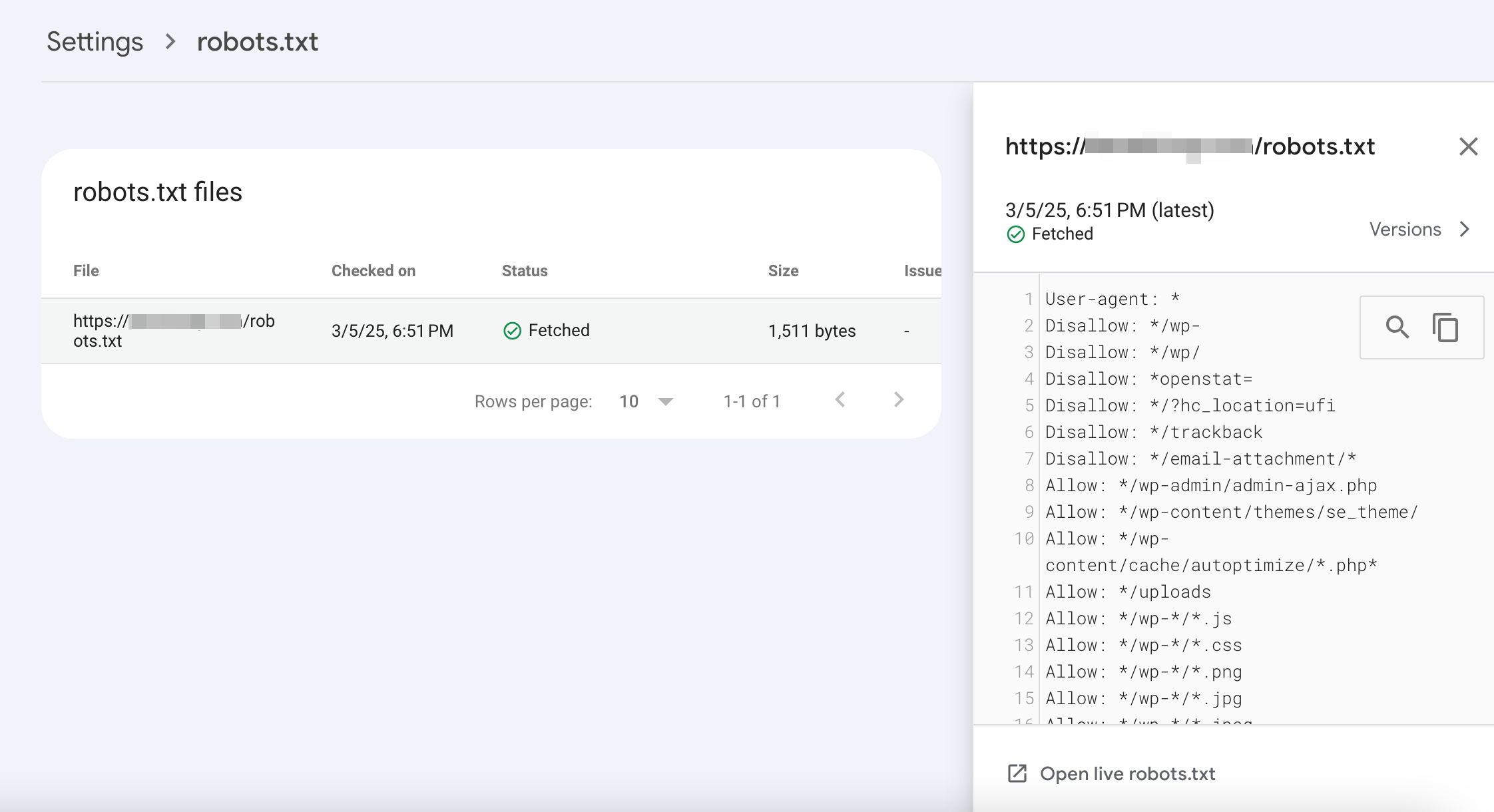Click the Size column header

[x=783, y=270]
